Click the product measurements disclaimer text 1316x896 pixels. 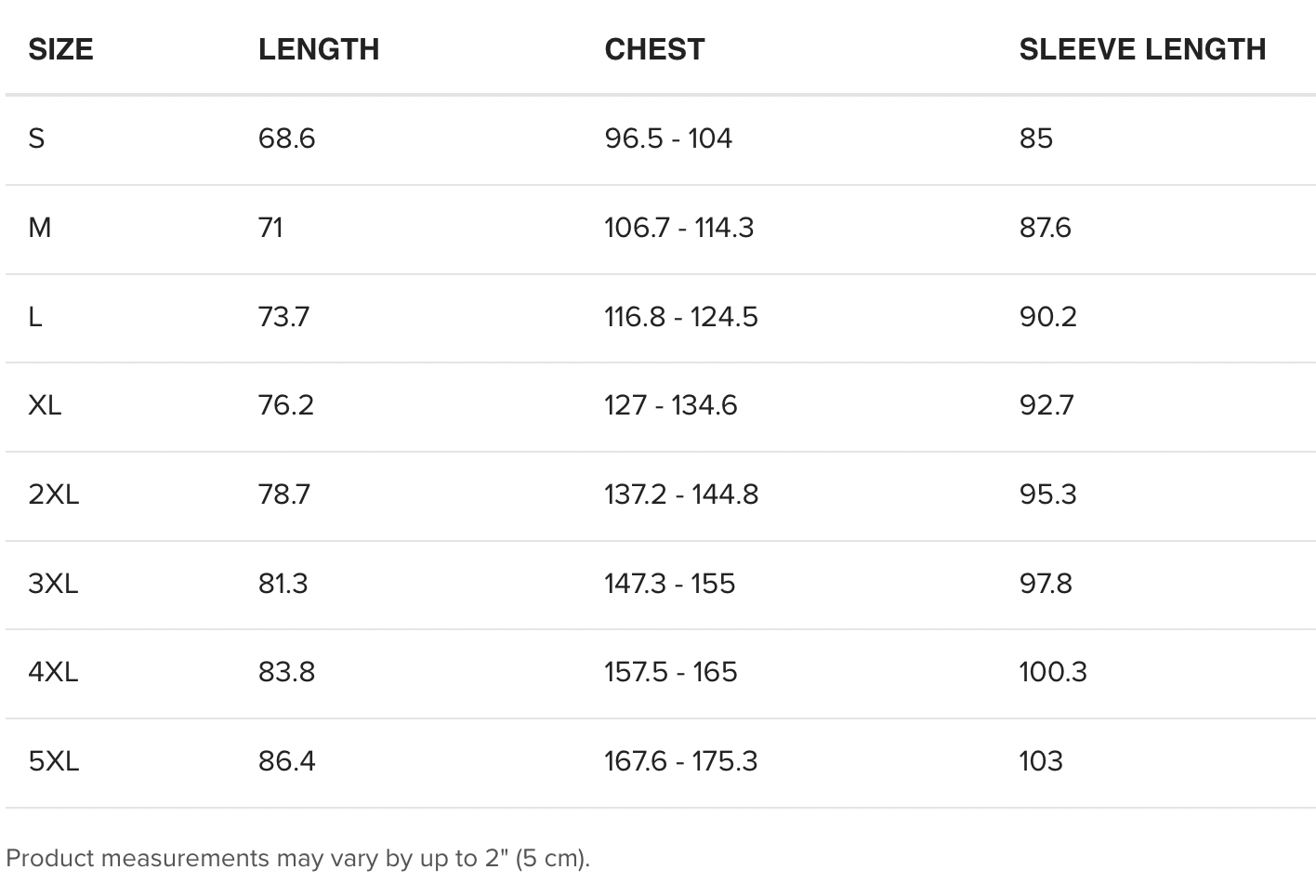tap(297, 858)
